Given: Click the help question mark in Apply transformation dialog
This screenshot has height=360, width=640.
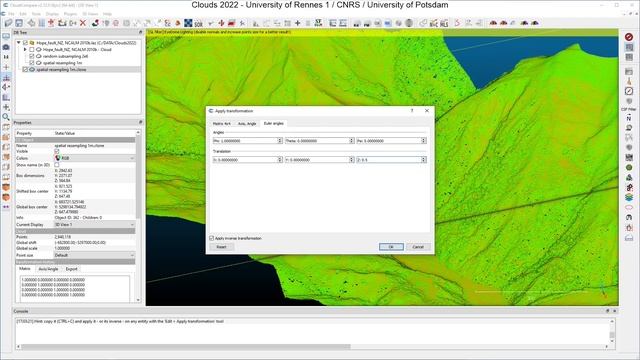Looking at the screenshot, I should [412, 111].
